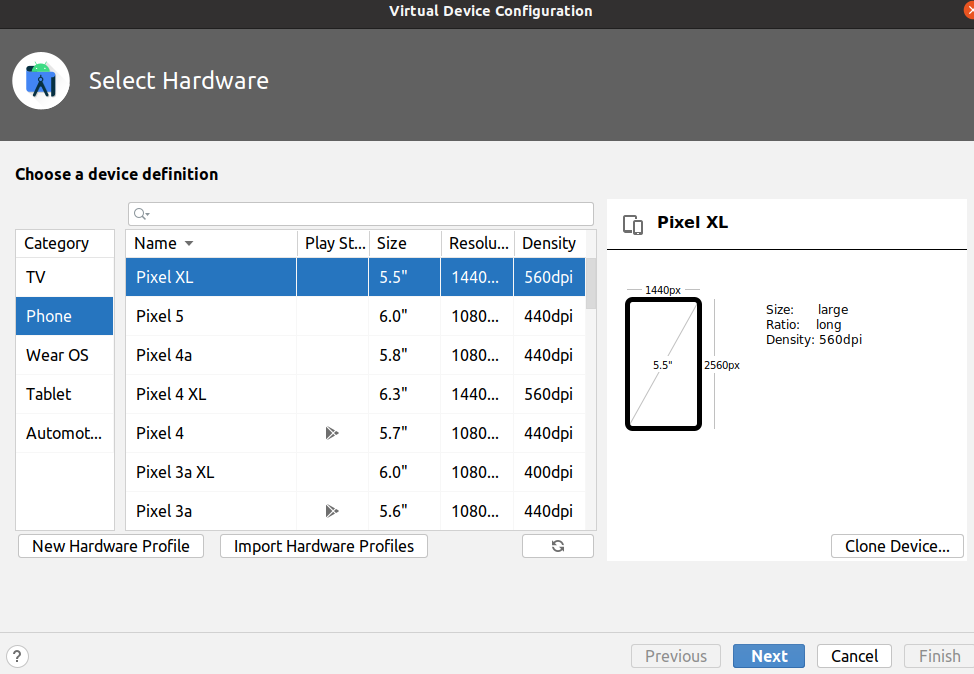The width and height of the screenshot is (974, 674).
Task: Open the help question mark icon
Action: (17, 656)
